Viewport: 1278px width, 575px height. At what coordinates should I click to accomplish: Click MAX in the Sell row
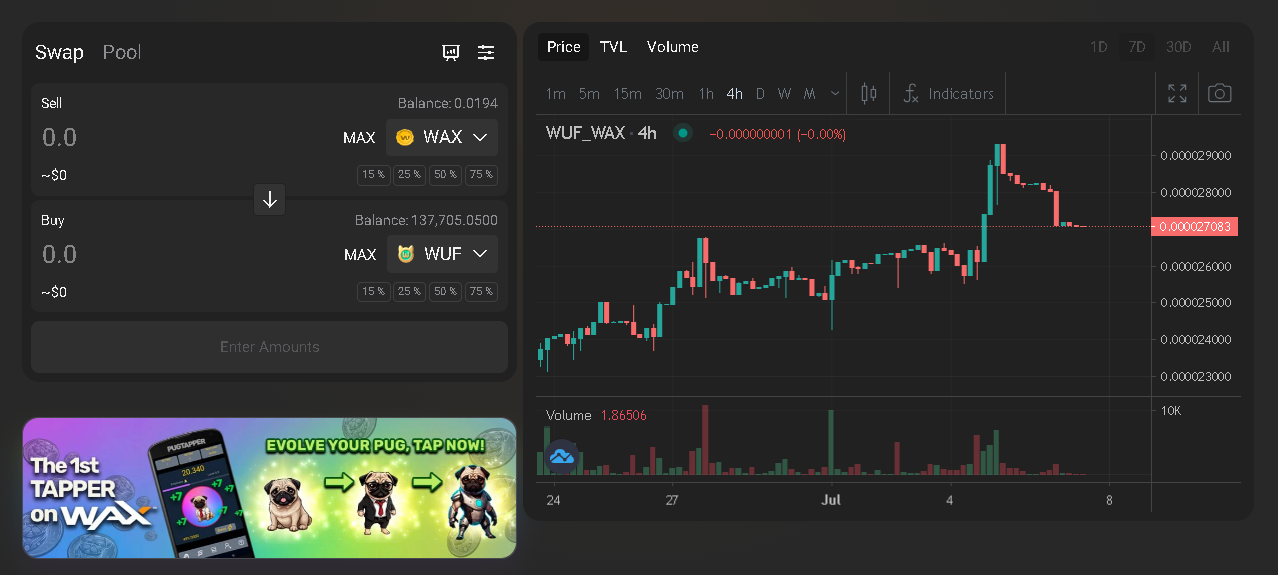(359, 138)
